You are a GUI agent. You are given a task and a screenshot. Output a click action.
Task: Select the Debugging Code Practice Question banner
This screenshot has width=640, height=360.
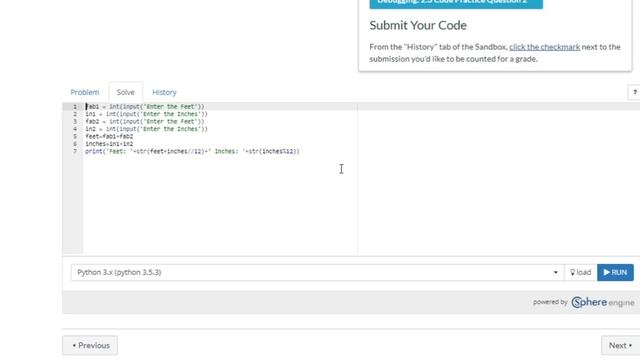(x=456, y=3)
